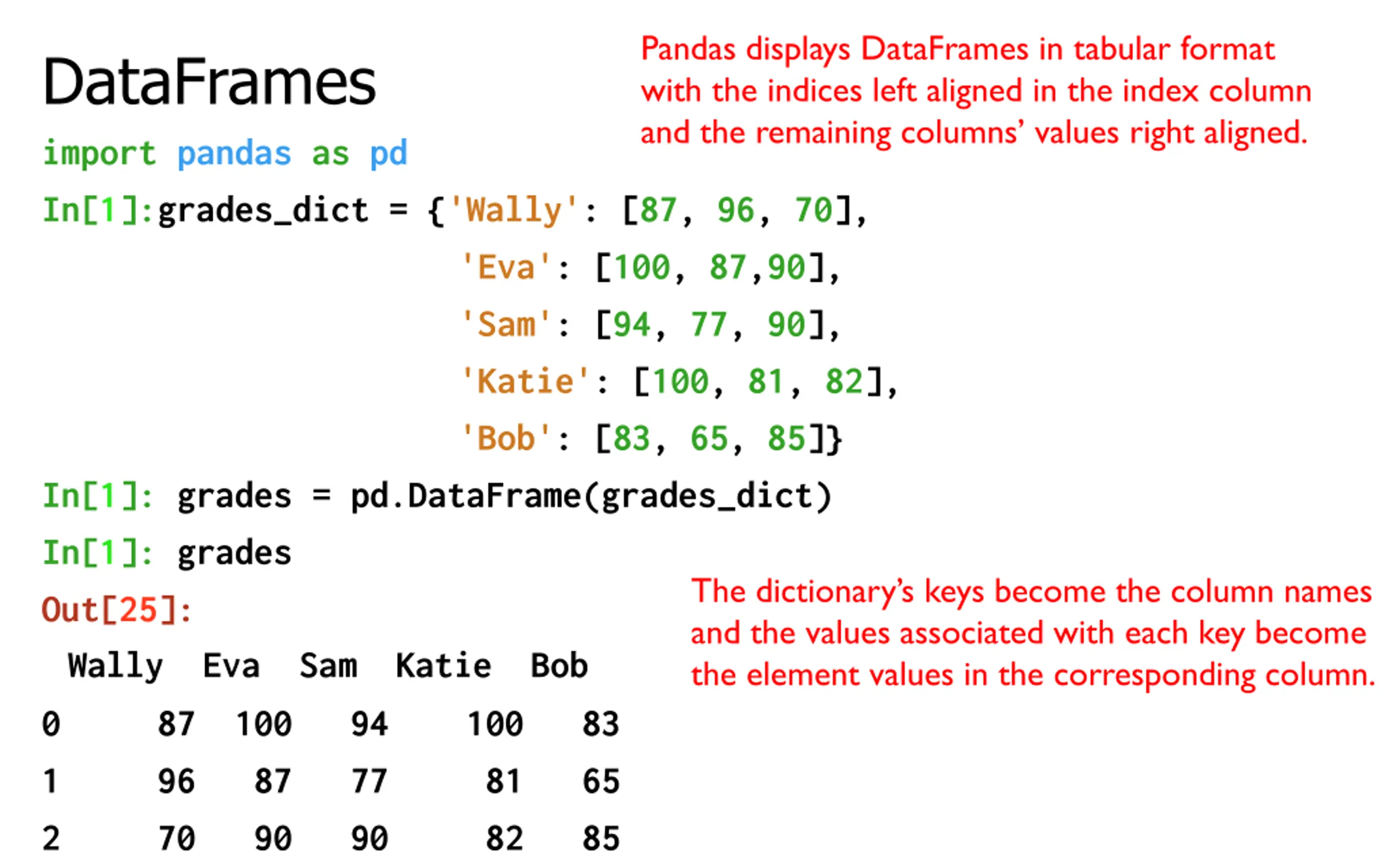
Task: Click the 'Katie' column header in output
Action: tap(444, 667)
